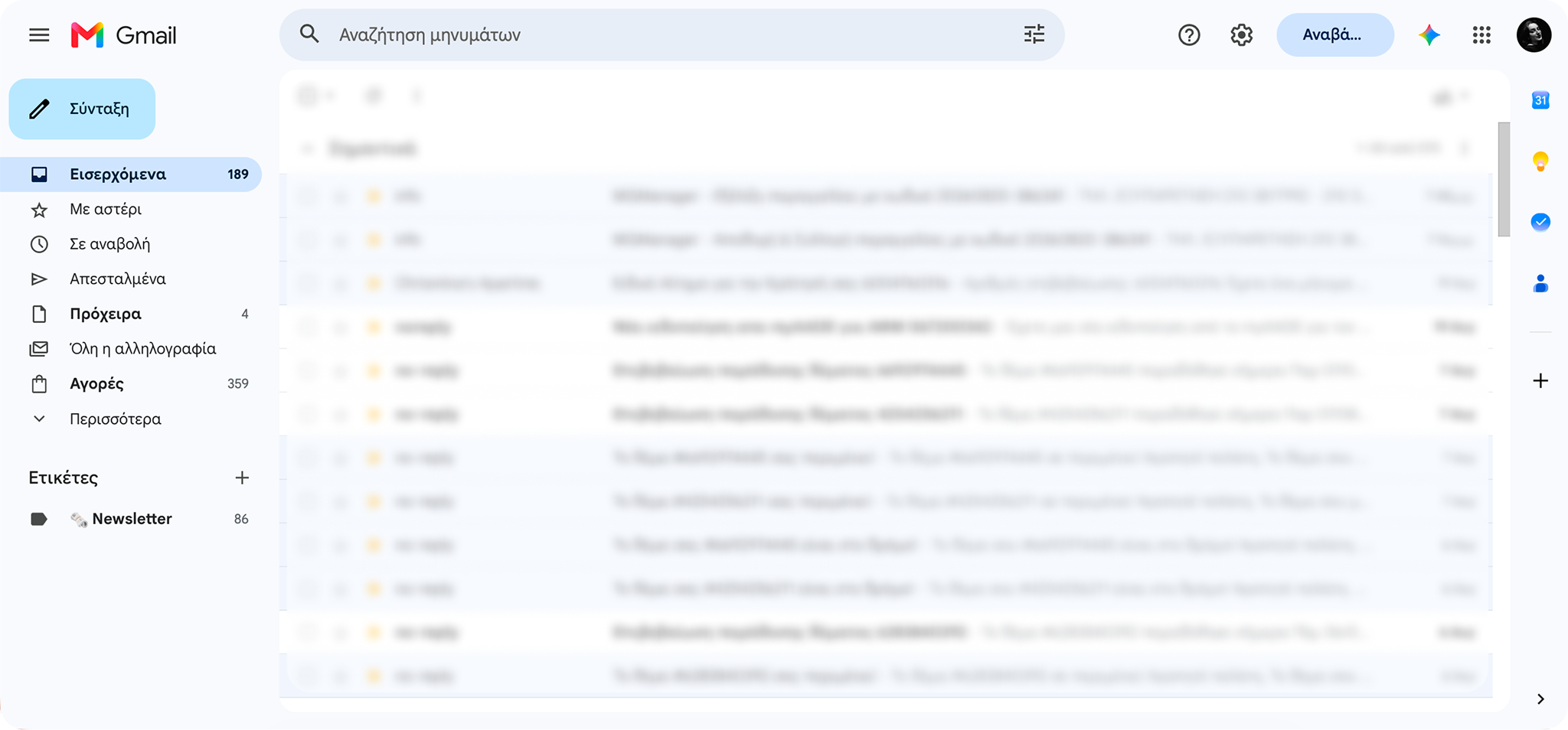Screen dimensions: 1568x730
Task: Open the Google apps grid
Action: (1481, 35)
